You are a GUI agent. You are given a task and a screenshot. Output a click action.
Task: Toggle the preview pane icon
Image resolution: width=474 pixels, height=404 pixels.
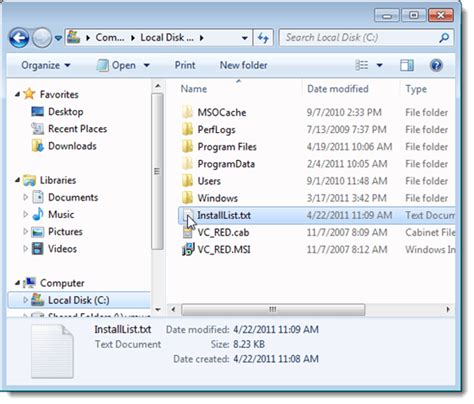[407, 65]
